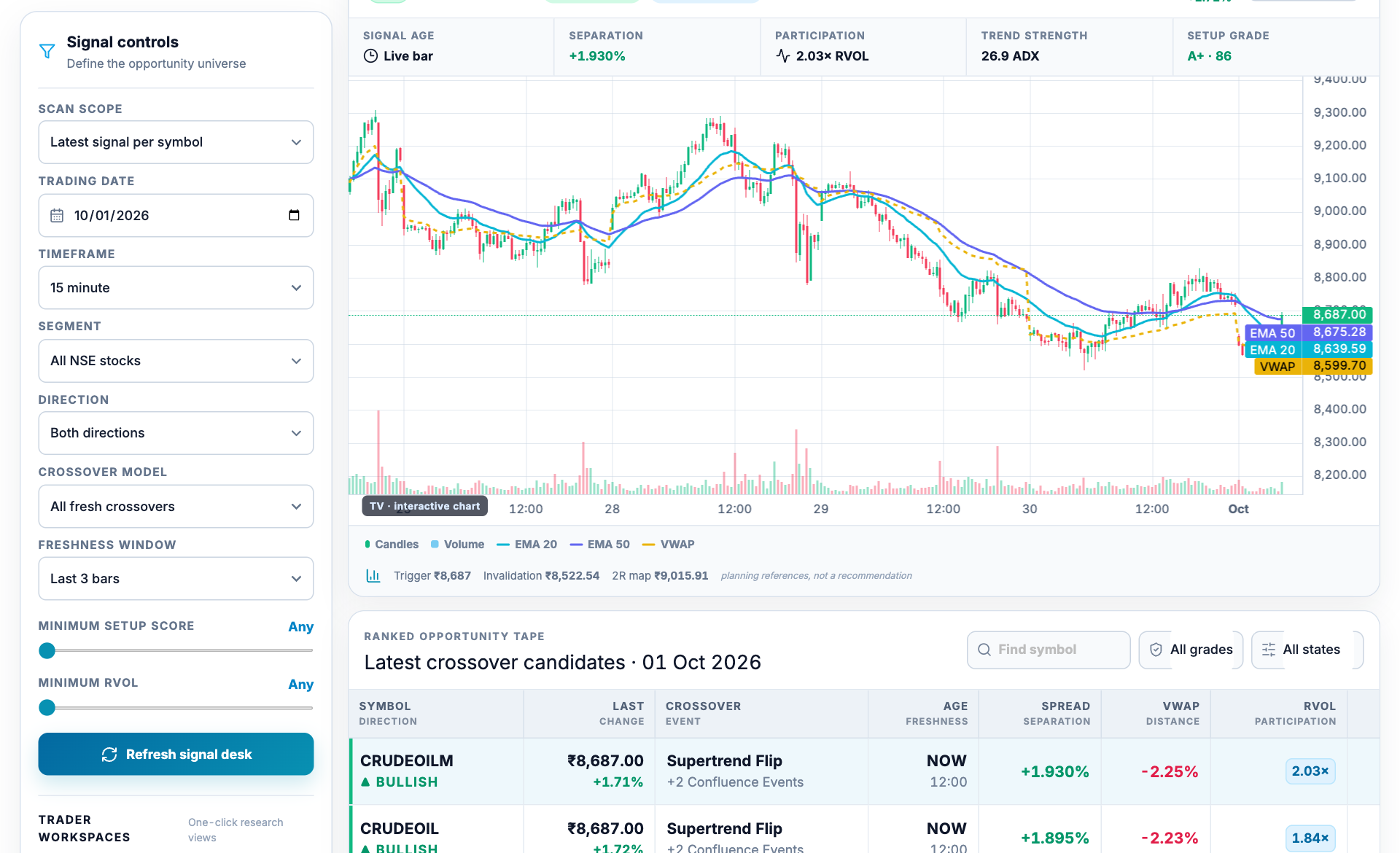Click the Setup Grade A+ · 86 value

pos(1209,56)
